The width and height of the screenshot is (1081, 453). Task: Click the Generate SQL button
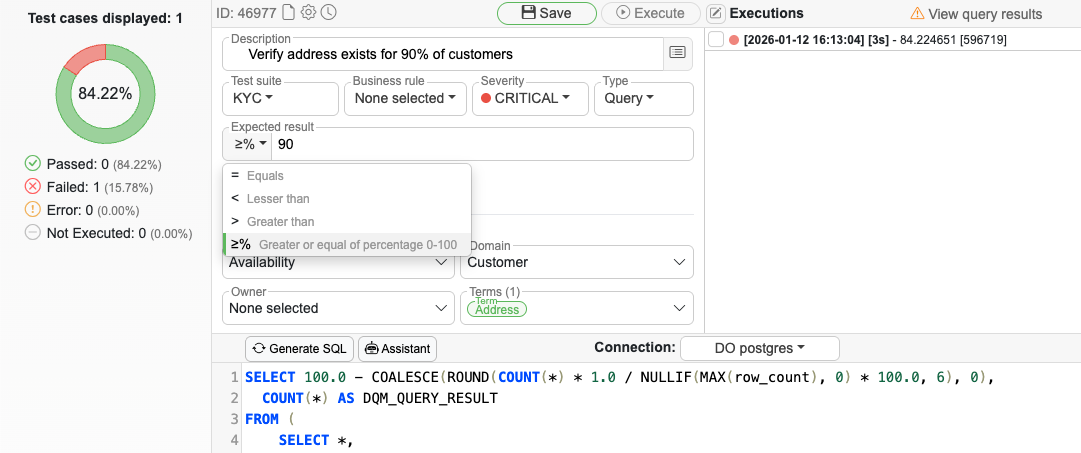point(299,348)
